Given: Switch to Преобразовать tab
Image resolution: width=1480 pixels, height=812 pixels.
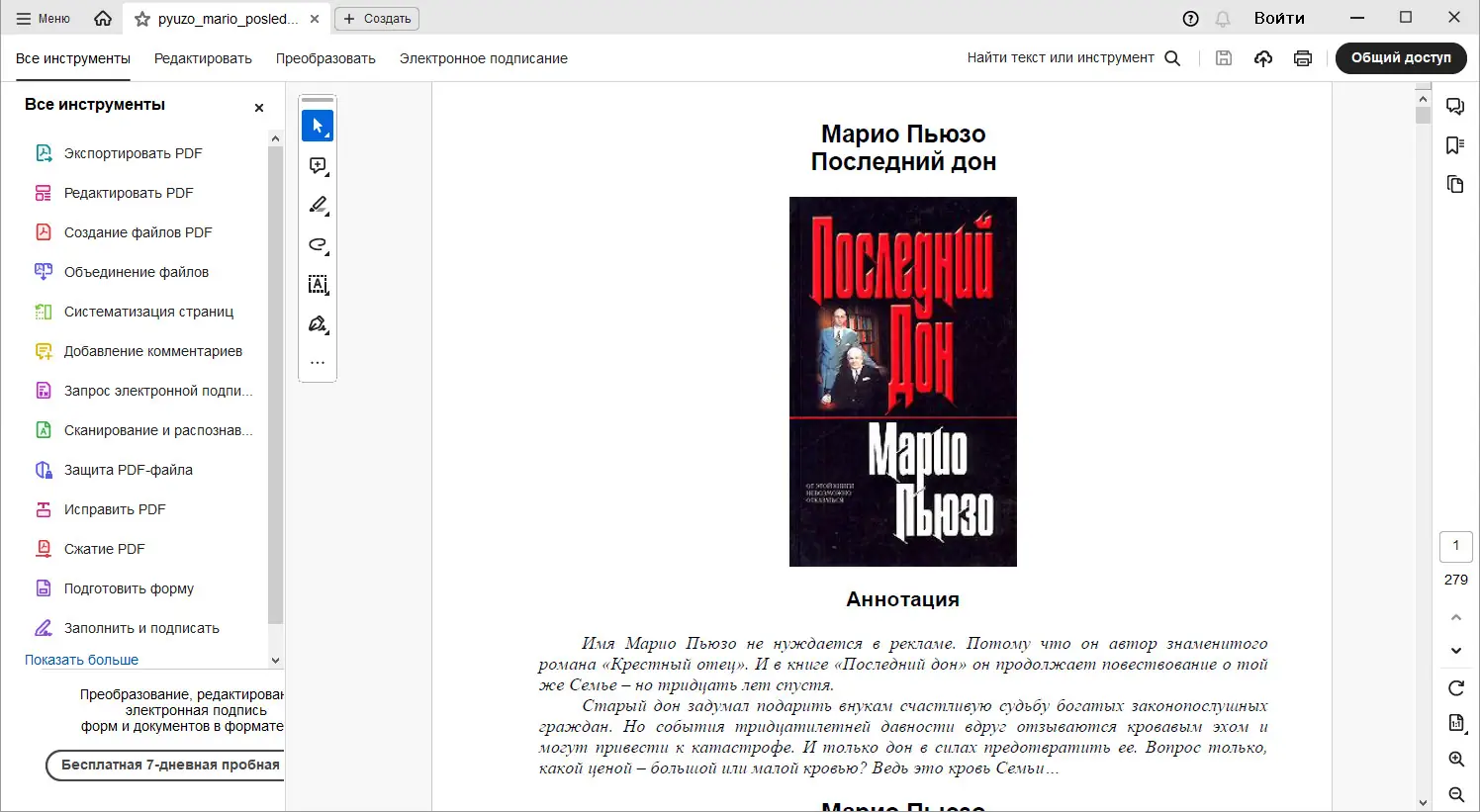Looking at the screenshot, I should pos(325,58).
